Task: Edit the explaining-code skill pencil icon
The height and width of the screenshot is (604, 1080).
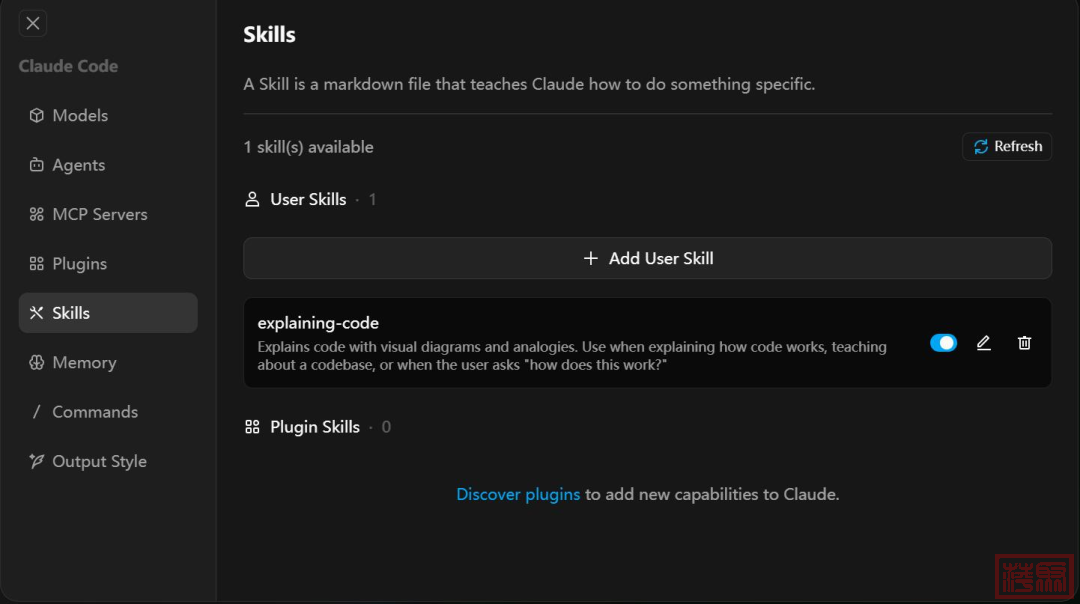Action: click(984, 343)
